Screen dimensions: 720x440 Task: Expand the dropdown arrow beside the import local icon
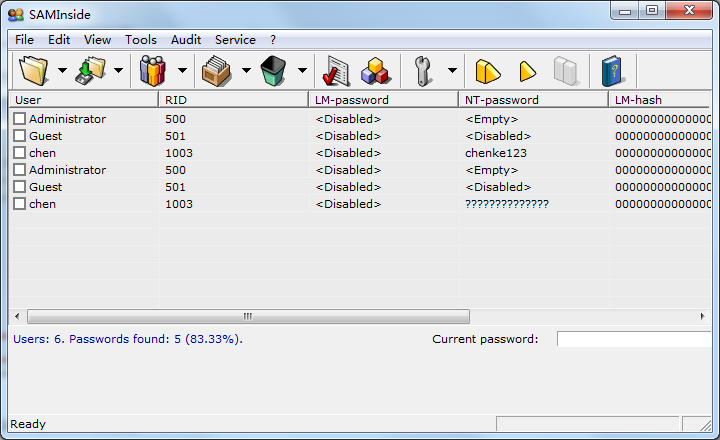(118, 70)
